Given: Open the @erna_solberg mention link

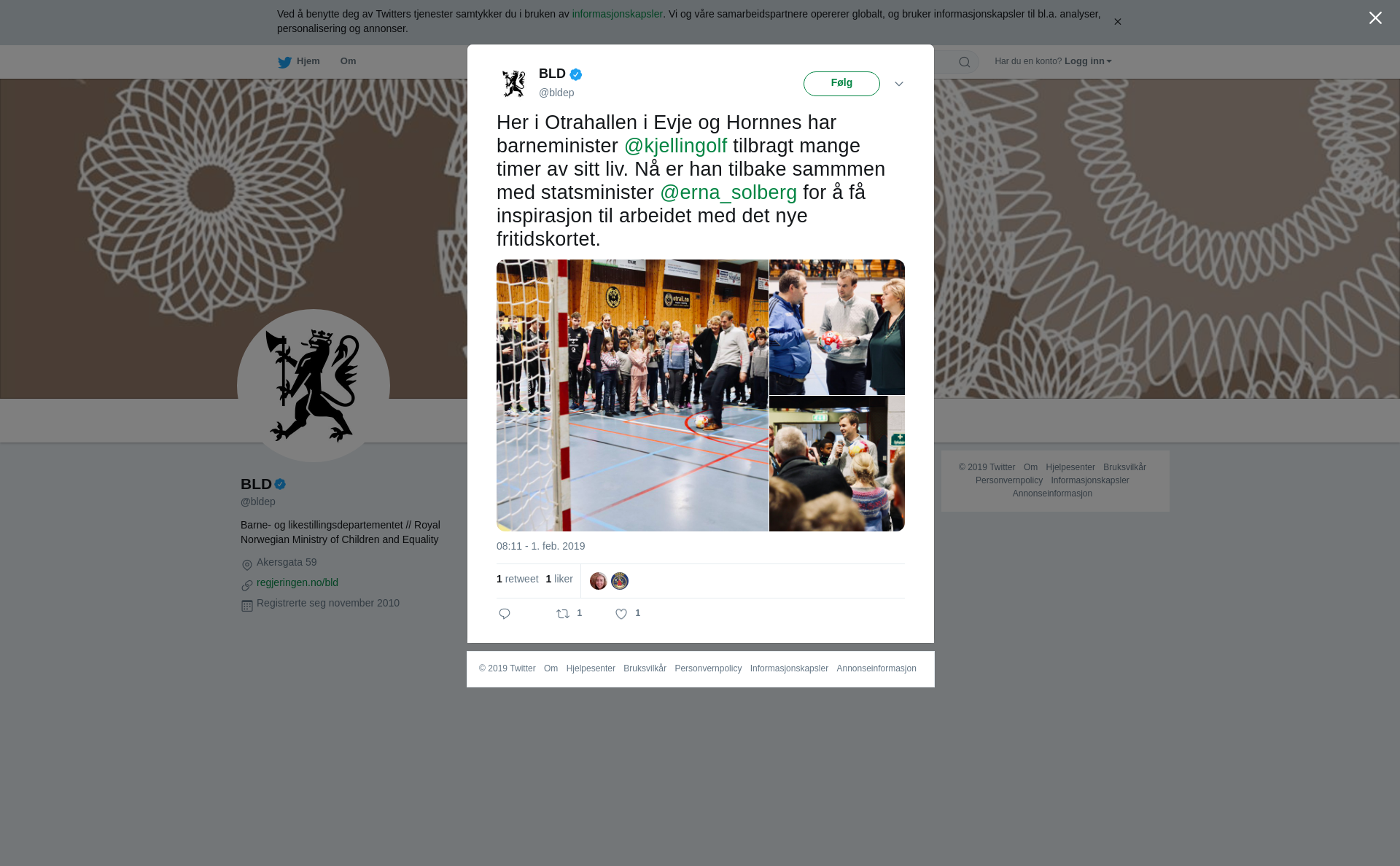Looking at the screenshot, I should (728, 192).
